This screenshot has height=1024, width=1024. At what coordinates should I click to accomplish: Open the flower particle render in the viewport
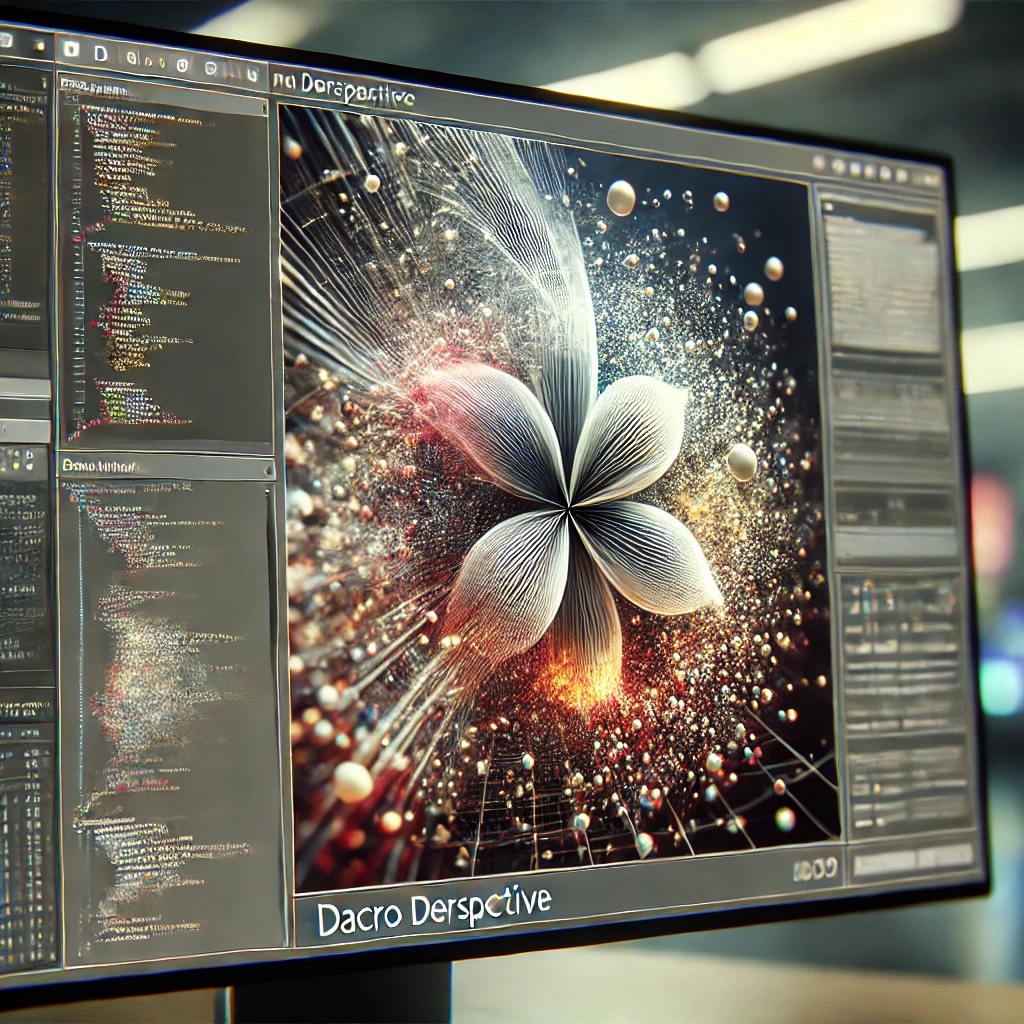click(560, 498)
